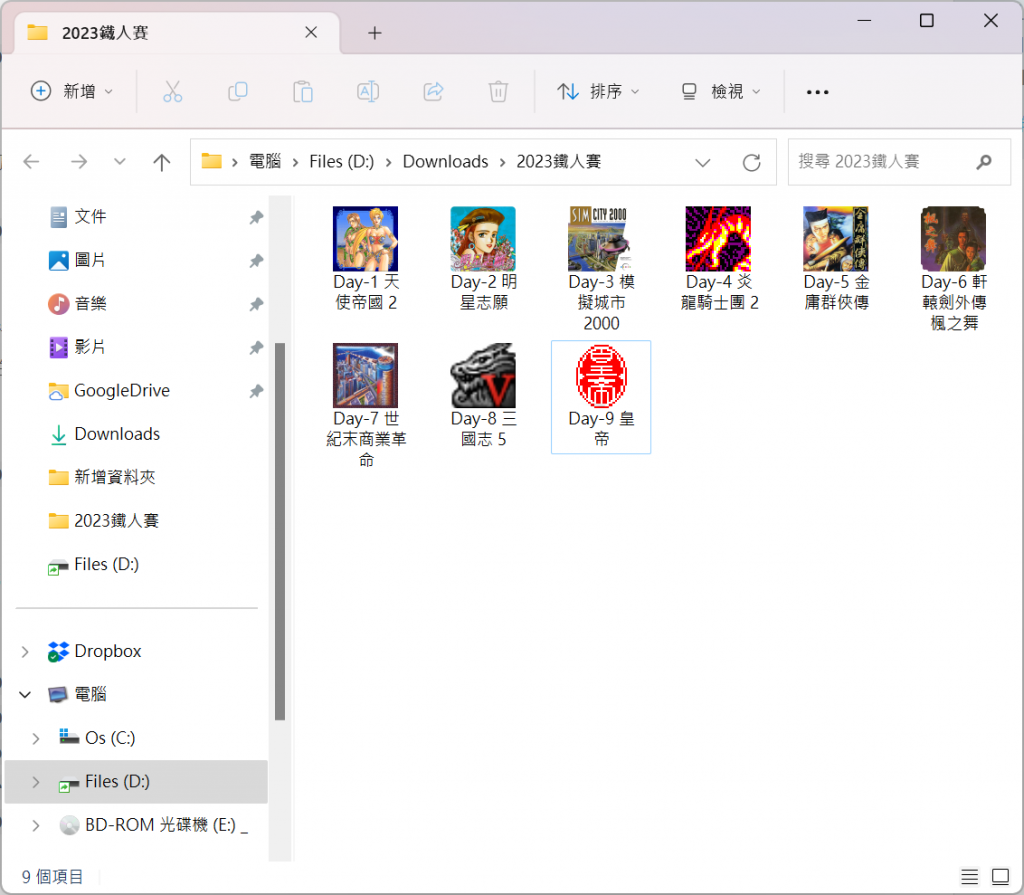Click the Copy icon in toolbar
This screenshot has width=1024, height=895.
pyautogui.click(x=238, y=91)
